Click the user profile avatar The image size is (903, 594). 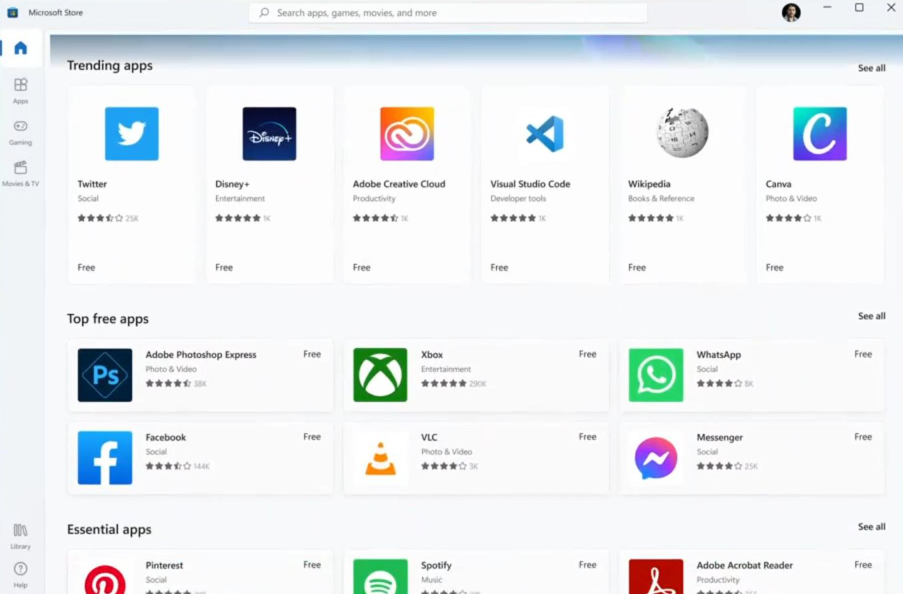click(x=791, y=12)
